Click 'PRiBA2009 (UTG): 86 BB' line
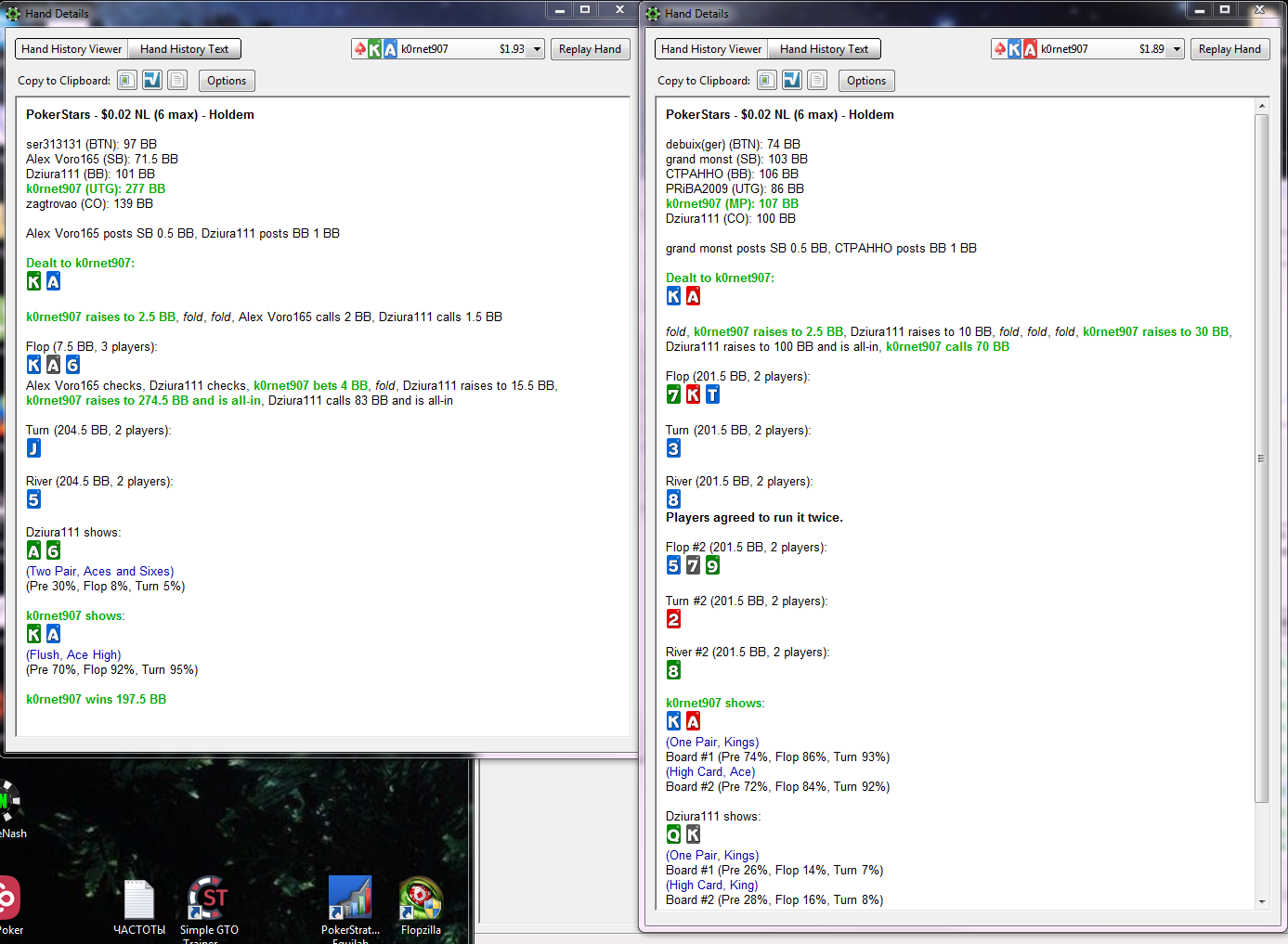 click(735, 188)
